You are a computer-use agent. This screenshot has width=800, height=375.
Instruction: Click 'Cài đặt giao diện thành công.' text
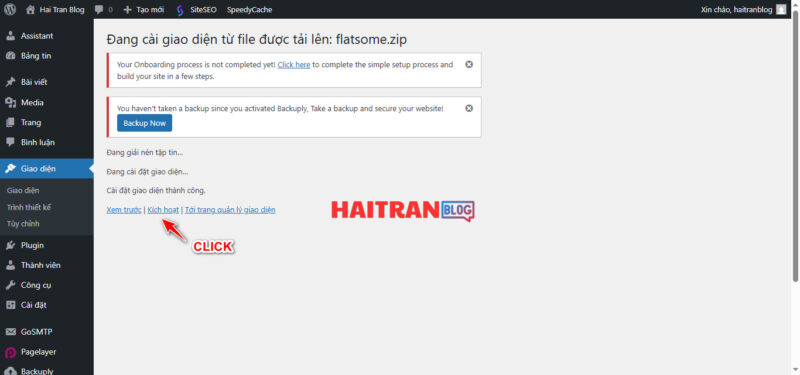click(x=156, y=191)
